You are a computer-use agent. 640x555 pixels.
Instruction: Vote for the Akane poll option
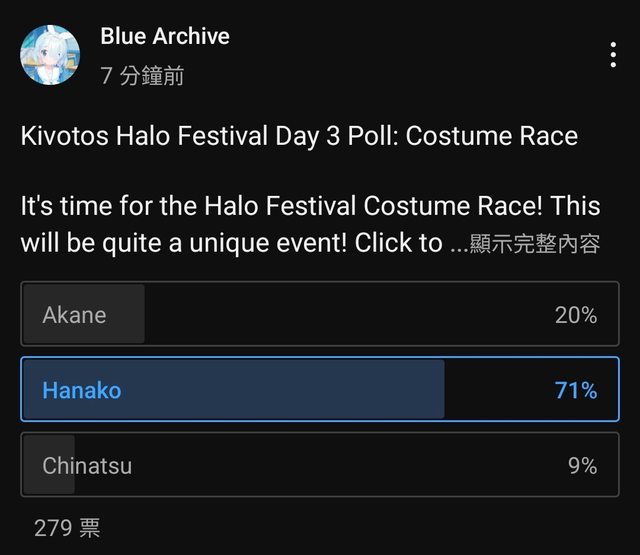(320, 314)
